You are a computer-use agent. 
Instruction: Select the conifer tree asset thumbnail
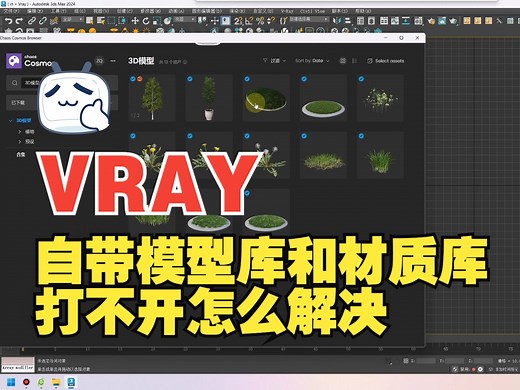[152, 98]
